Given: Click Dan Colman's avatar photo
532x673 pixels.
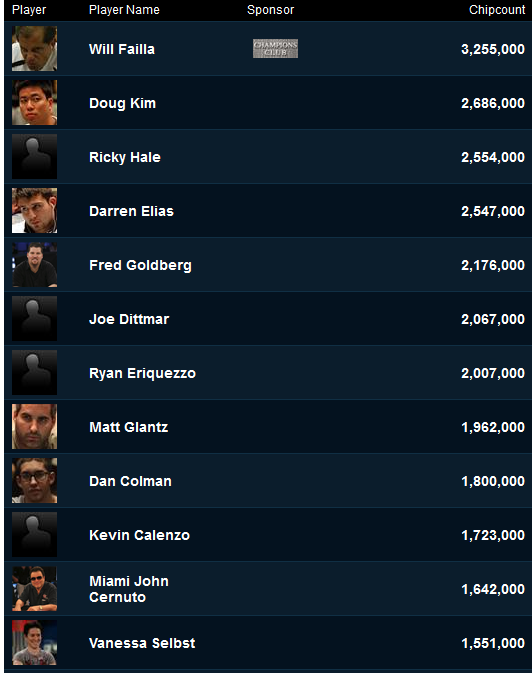Looking at the screenshot, I should click(x=34, y=481).
